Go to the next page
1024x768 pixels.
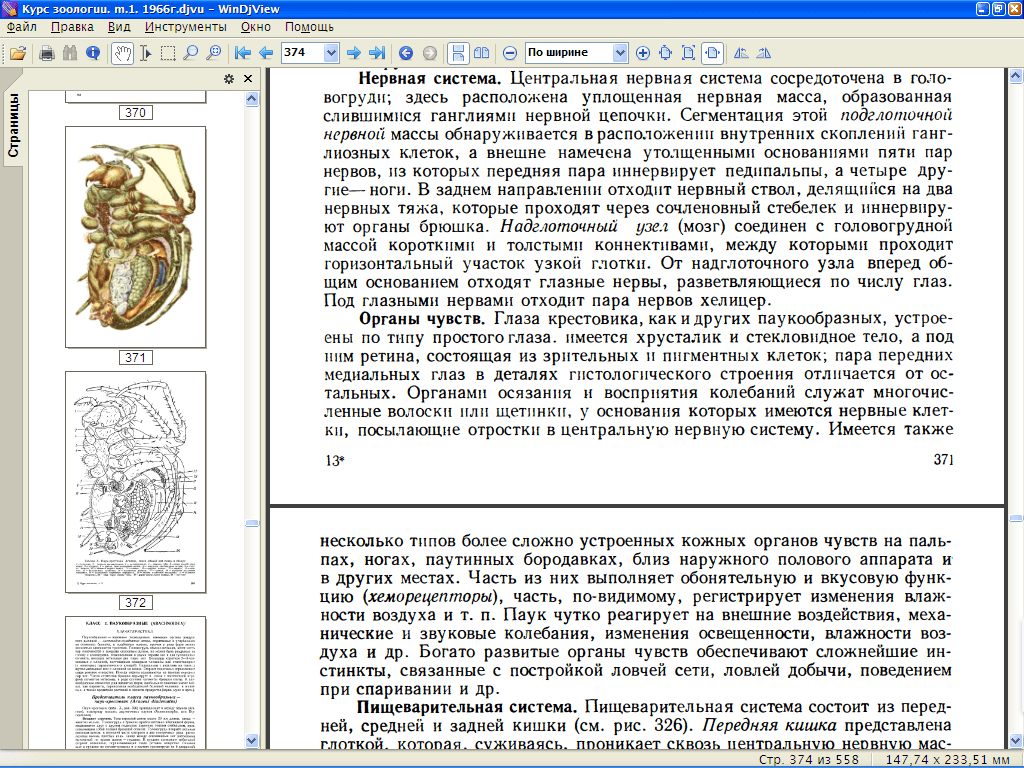click(x=354, y=53)
